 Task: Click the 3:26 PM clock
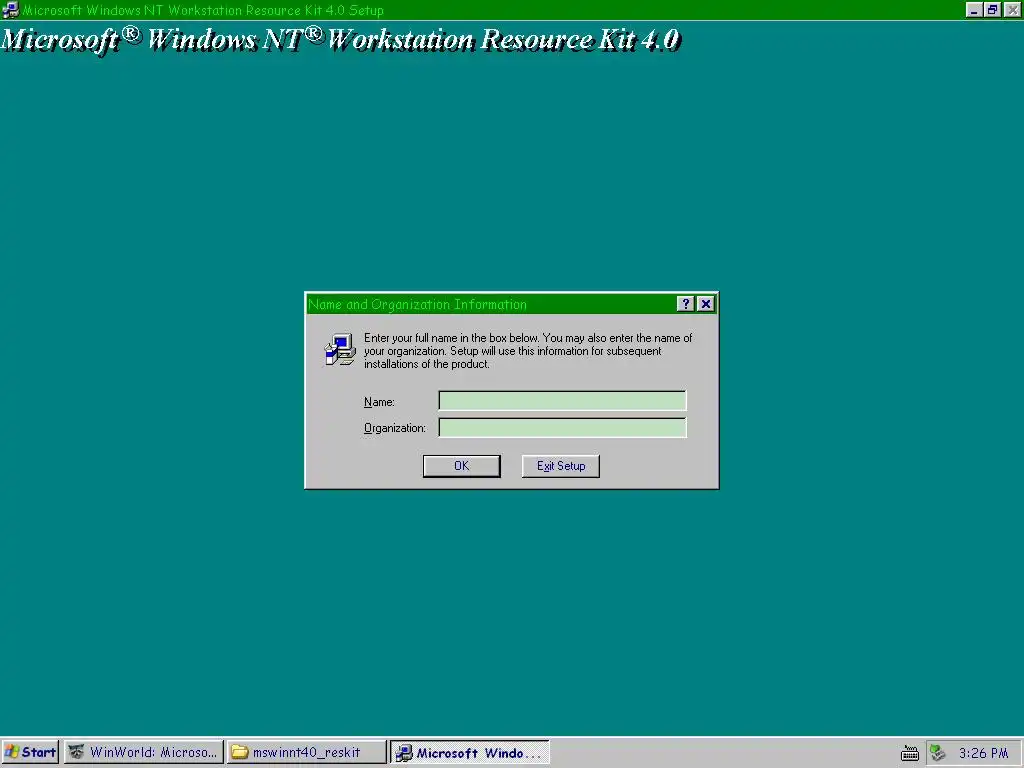click(x=984, y=753)
